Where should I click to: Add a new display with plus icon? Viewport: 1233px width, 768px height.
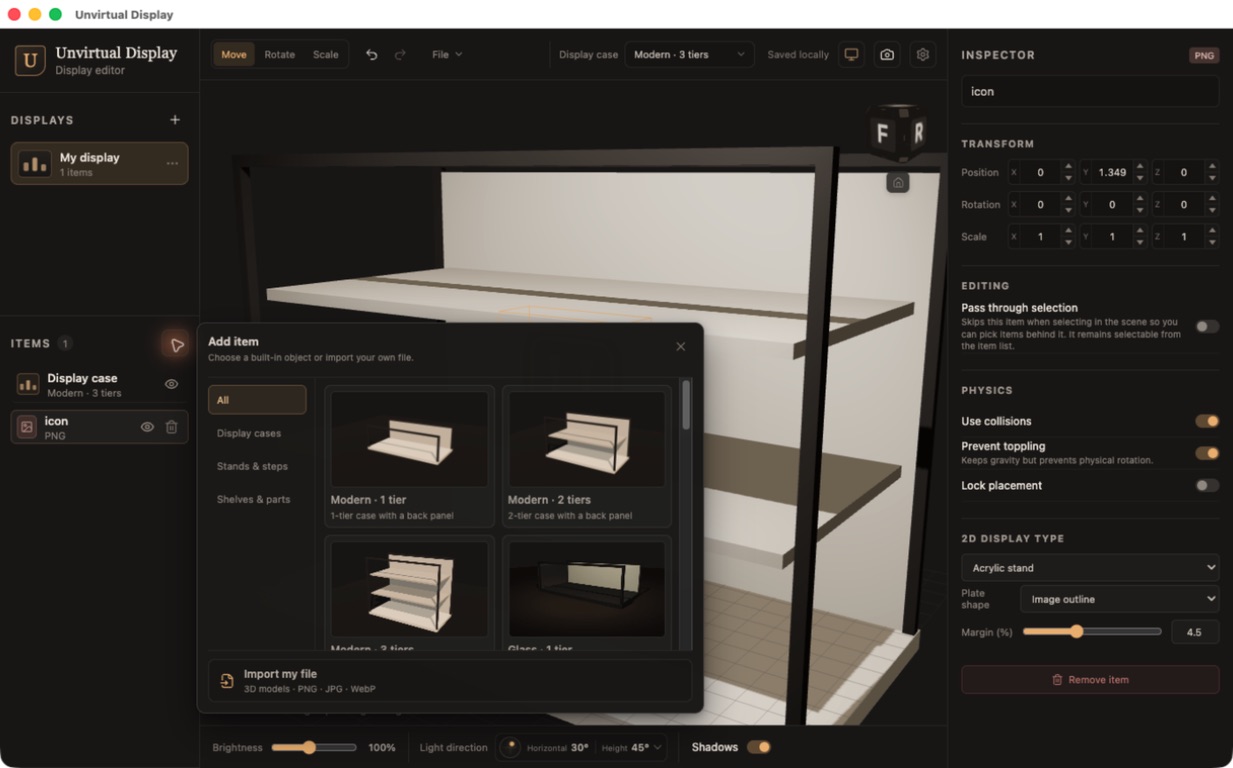[175, 120]
